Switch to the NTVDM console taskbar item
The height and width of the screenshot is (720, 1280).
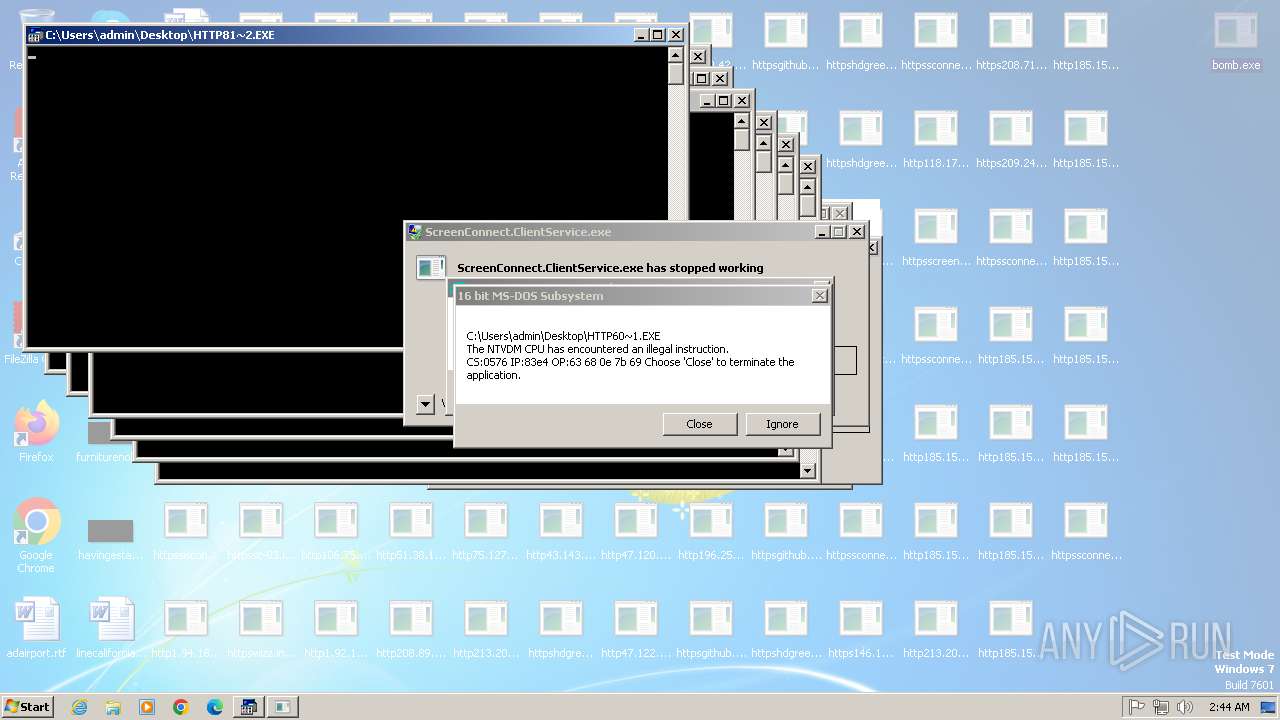(x=248, y=707)
